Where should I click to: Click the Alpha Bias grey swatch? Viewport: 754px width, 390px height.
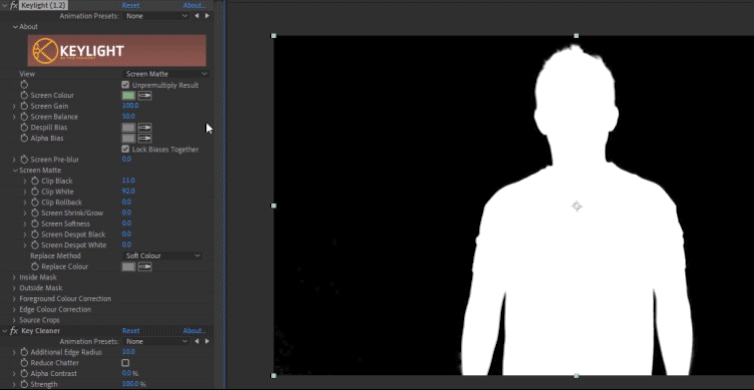click(128, 138)
